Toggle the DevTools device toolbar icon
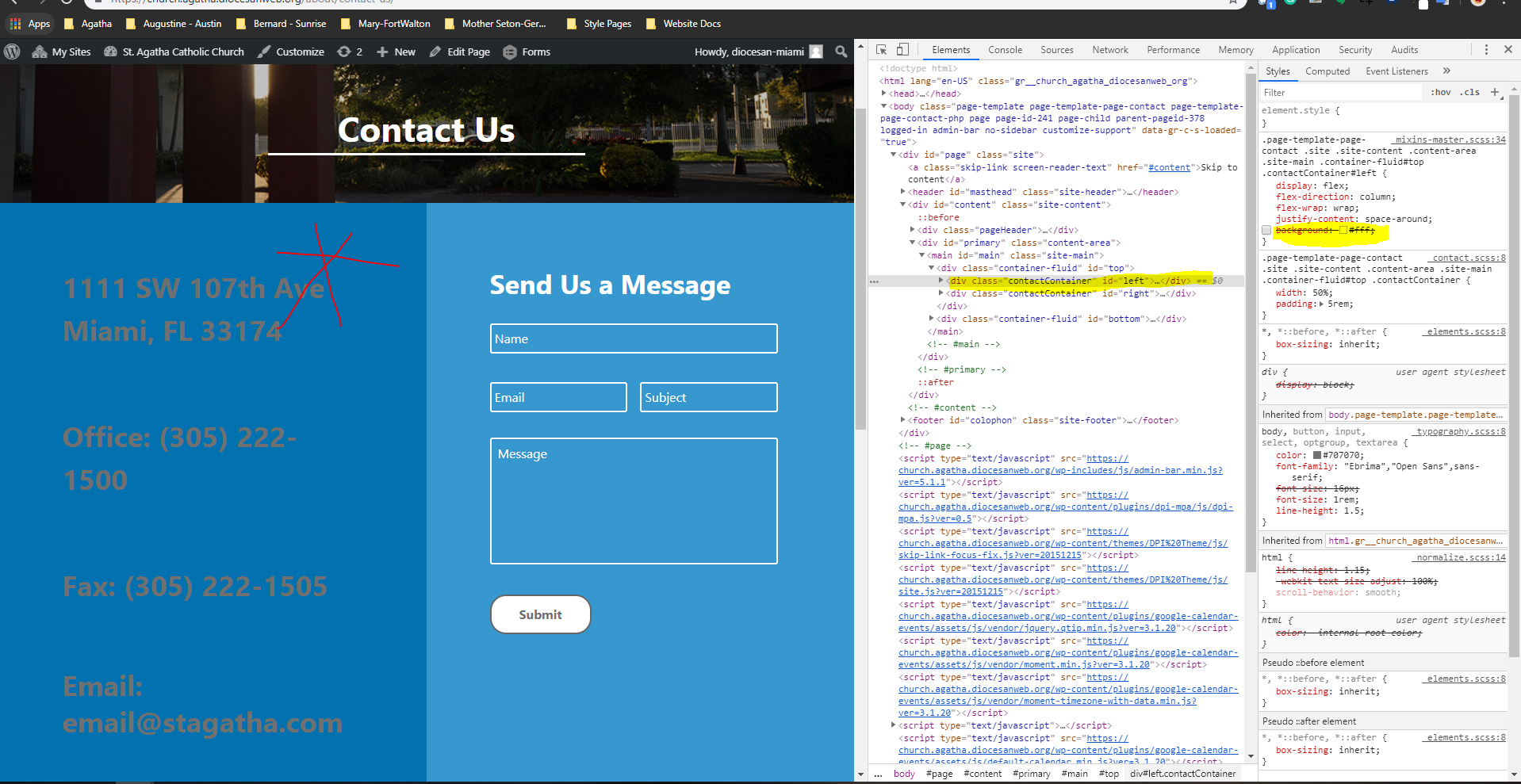Screen dimensions: 1521x784 (902, 49)
